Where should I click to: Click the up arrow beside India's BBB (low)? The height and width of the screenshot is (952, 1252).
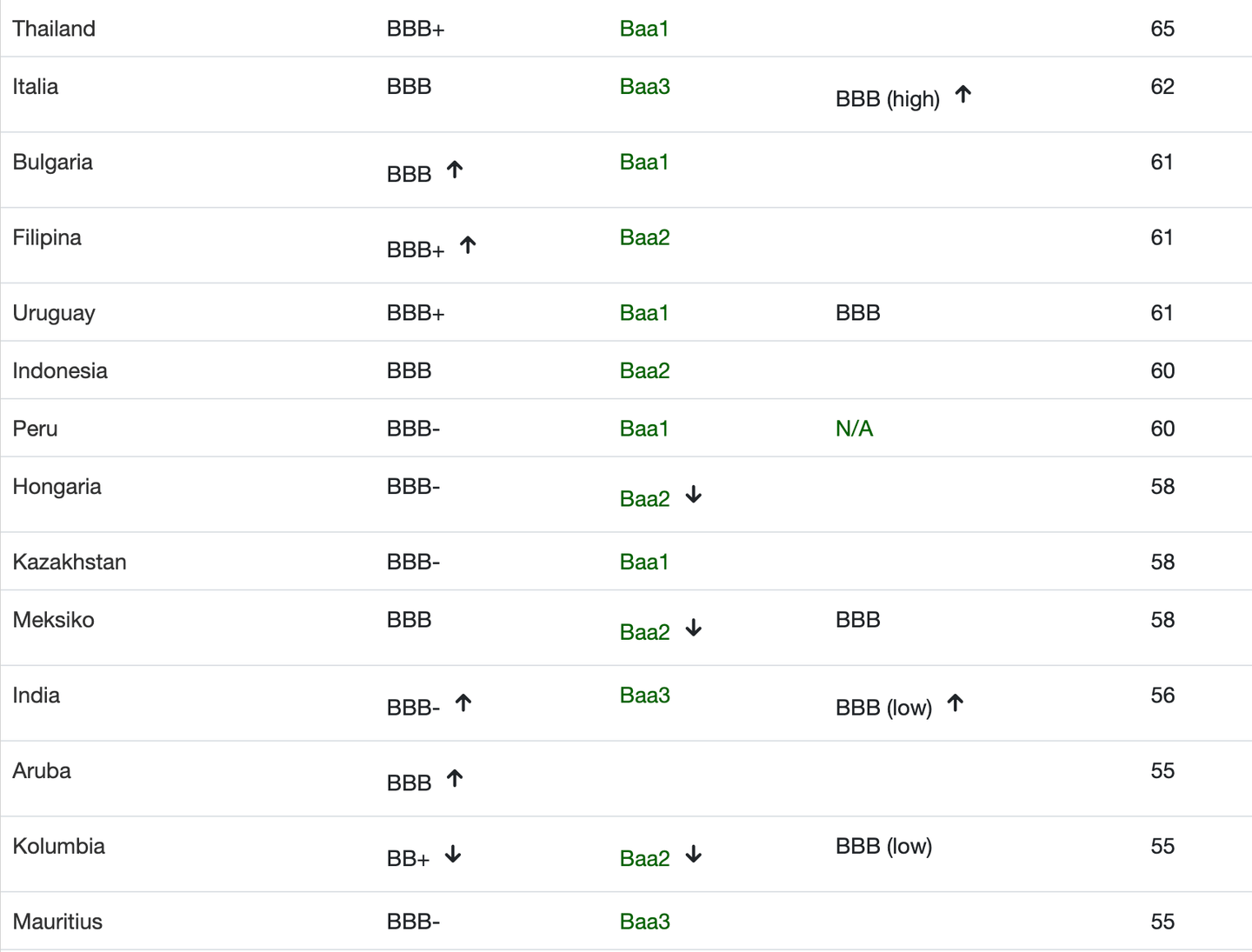click(x=955, y=703)
